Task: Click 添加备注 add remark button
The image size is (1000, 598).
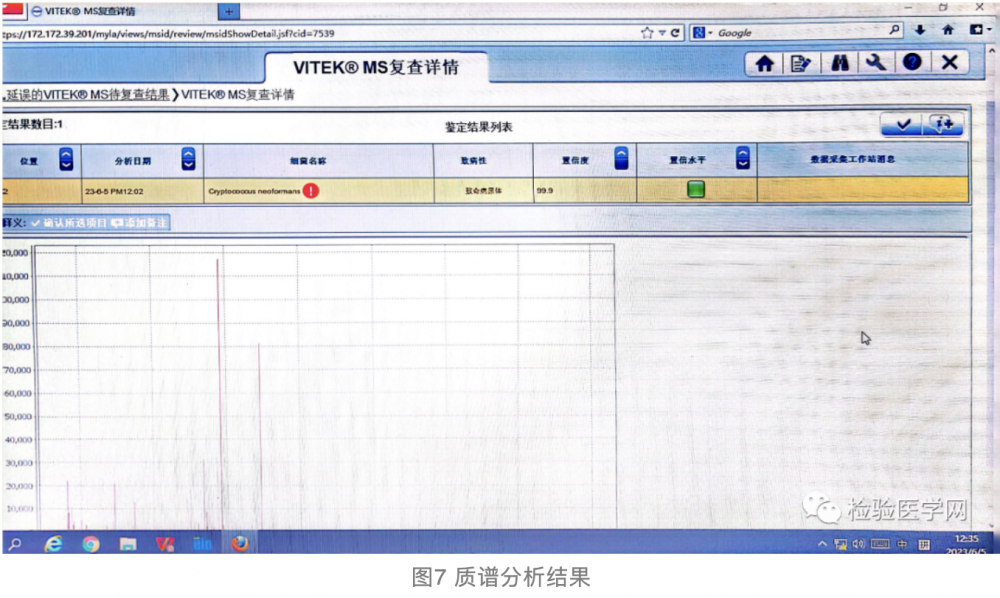Action: (x=139, y=222)
